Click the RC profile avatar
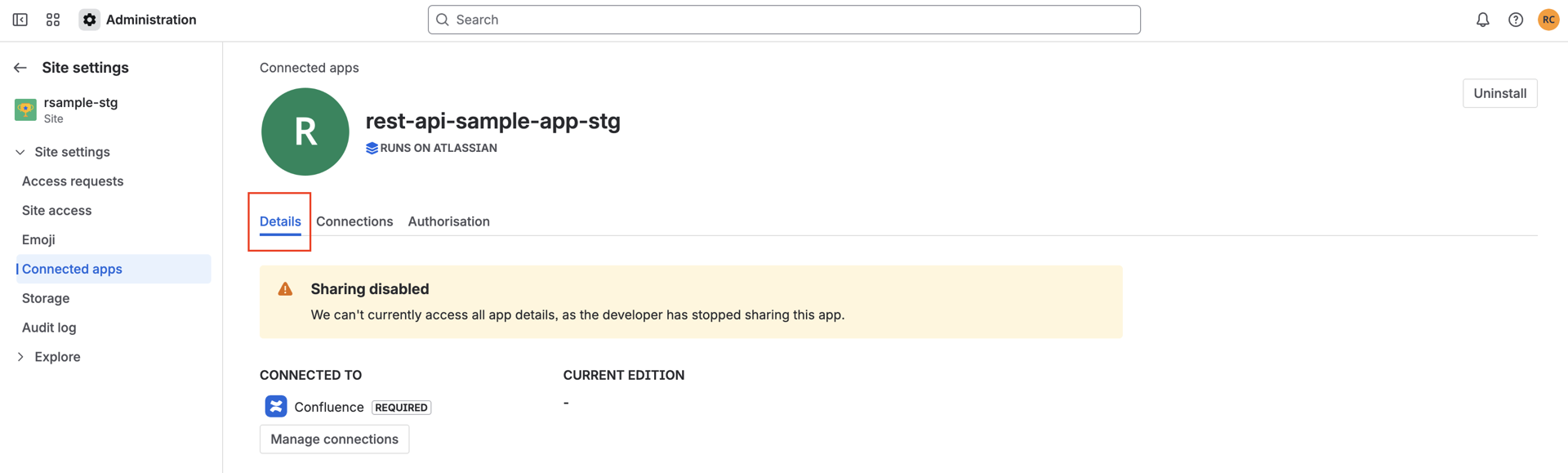The width and height of the screenshot is (1568, 473). pos(1548,19)
